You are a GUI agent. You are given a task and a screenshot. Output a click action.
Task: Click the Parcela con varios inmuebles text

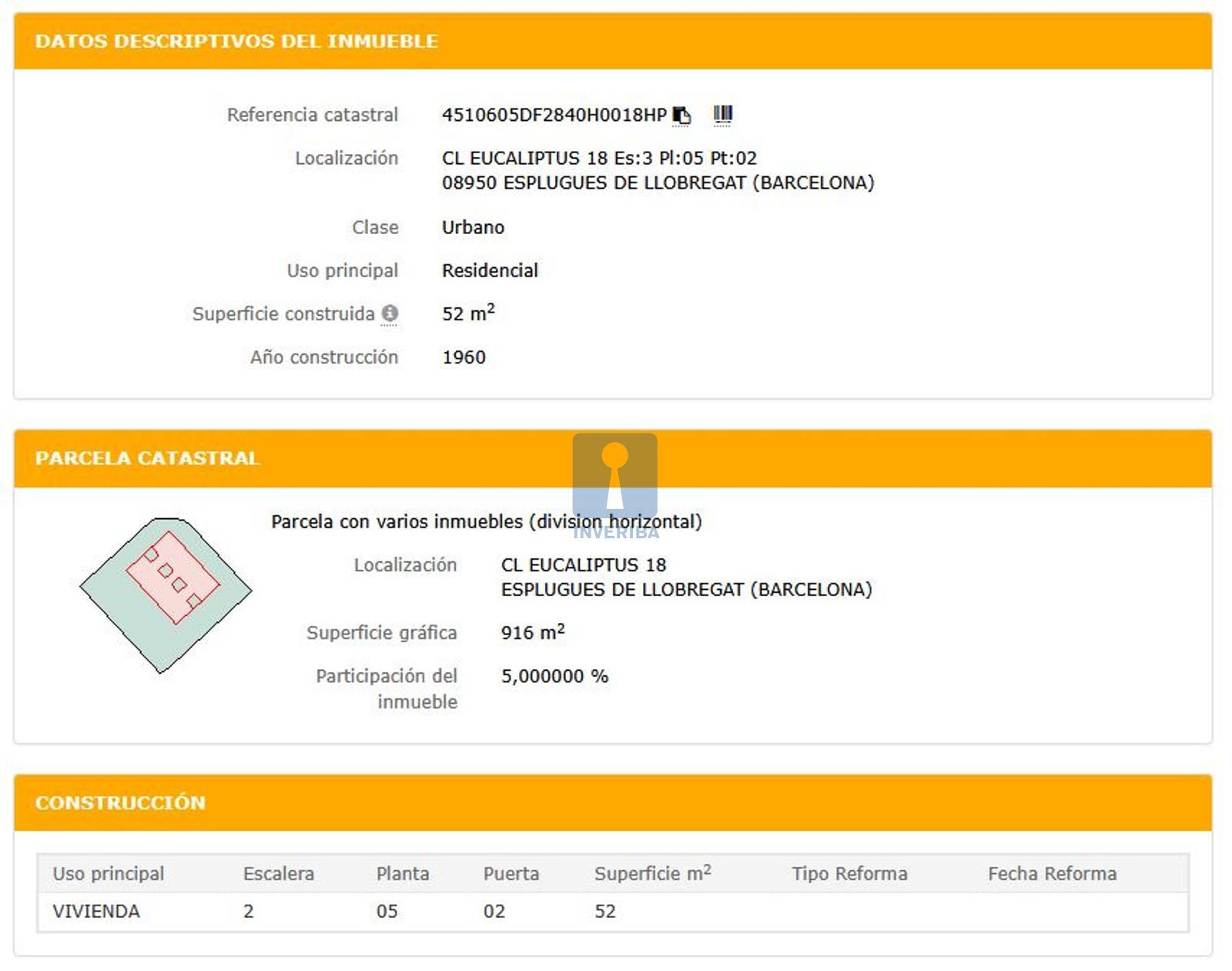[486, 522]
